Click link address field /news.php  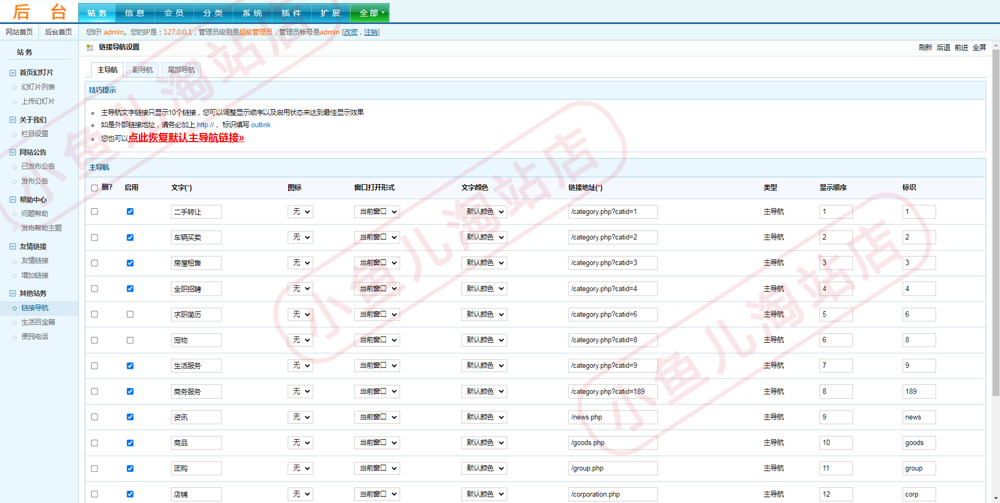613,417
